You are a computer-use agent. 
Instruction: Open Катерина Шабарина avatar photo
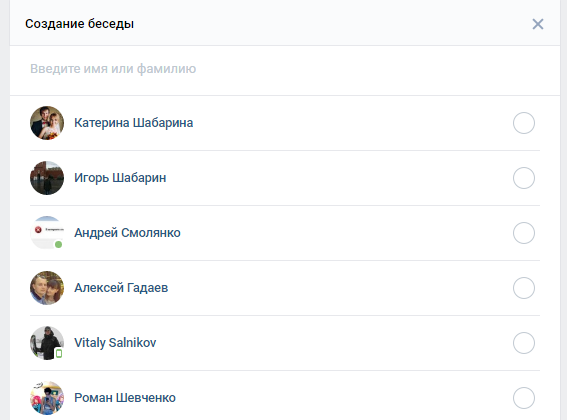[47, 123]
